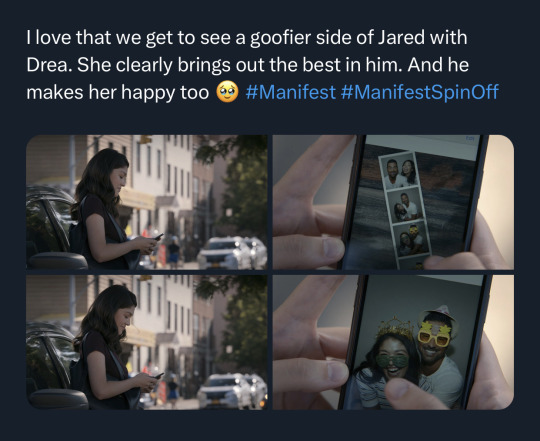Click the tweet text mentioning Jared and Drea
Image resolution: width=540 pixels, height=441 pixels.
click(x=262, y=65)
